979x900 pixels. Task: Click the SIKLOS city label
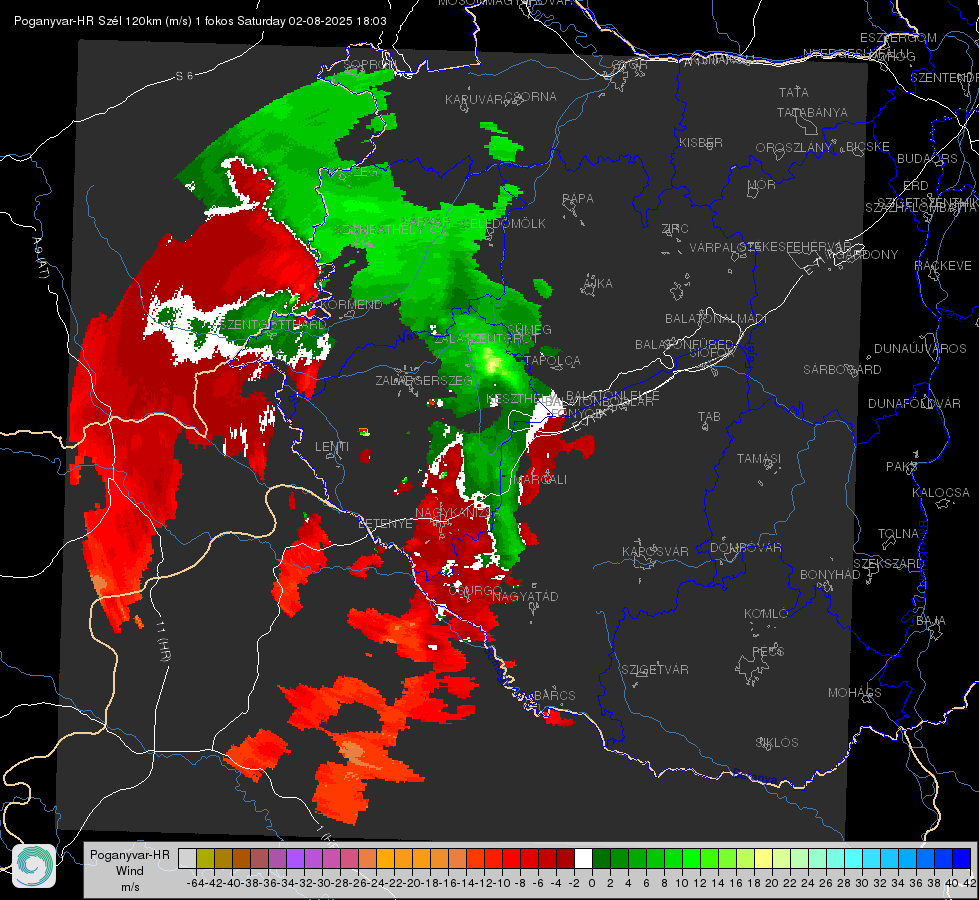coord(777,743)
